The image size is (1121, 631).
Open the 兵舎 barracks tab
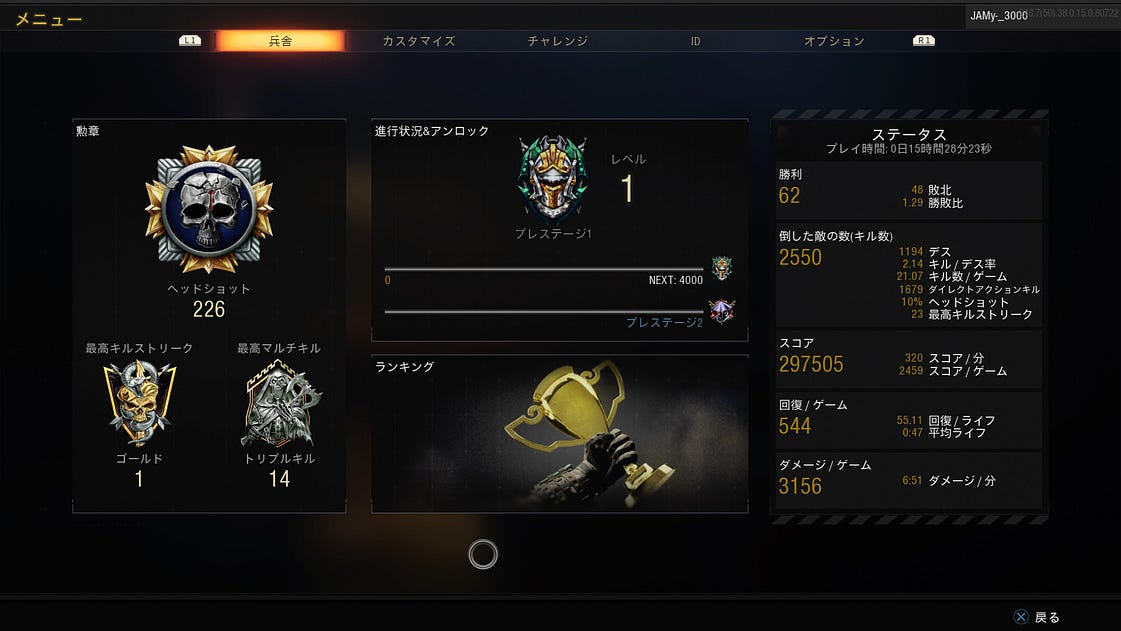[x=280, y=41]
